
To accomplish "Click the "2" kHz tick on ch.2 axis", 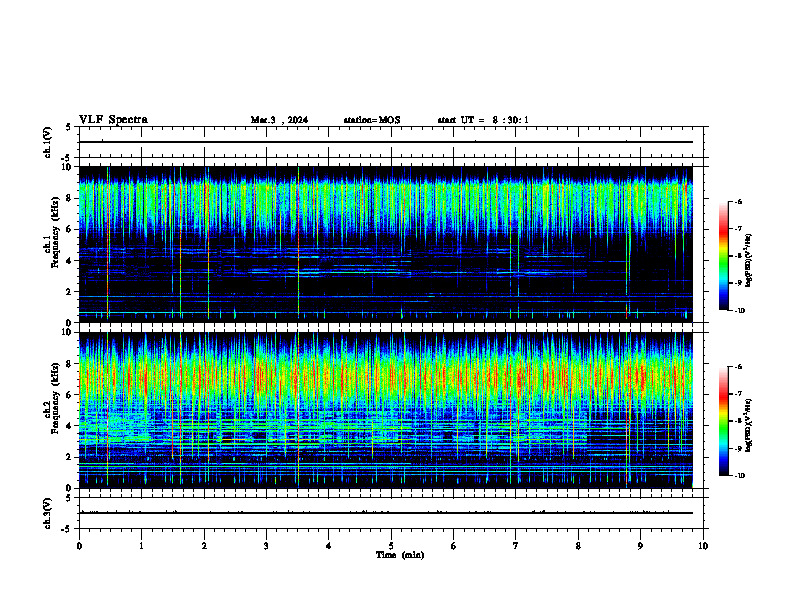I will [70, 457].
